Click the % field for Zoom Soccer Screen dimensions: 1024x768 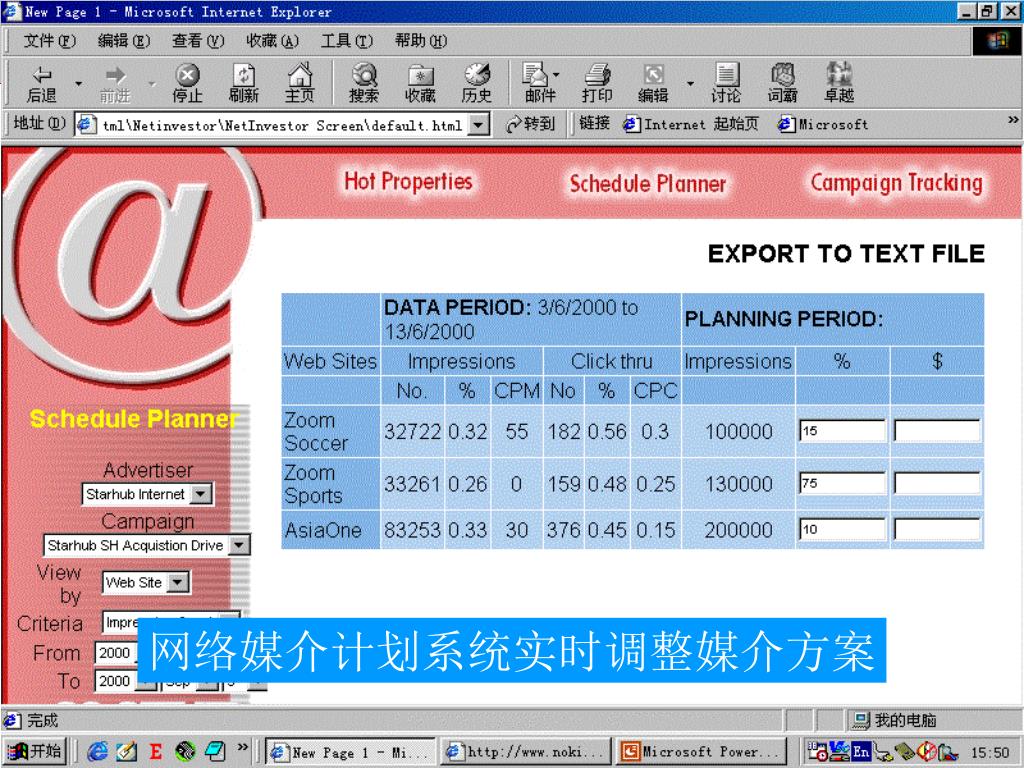(842, 430)
